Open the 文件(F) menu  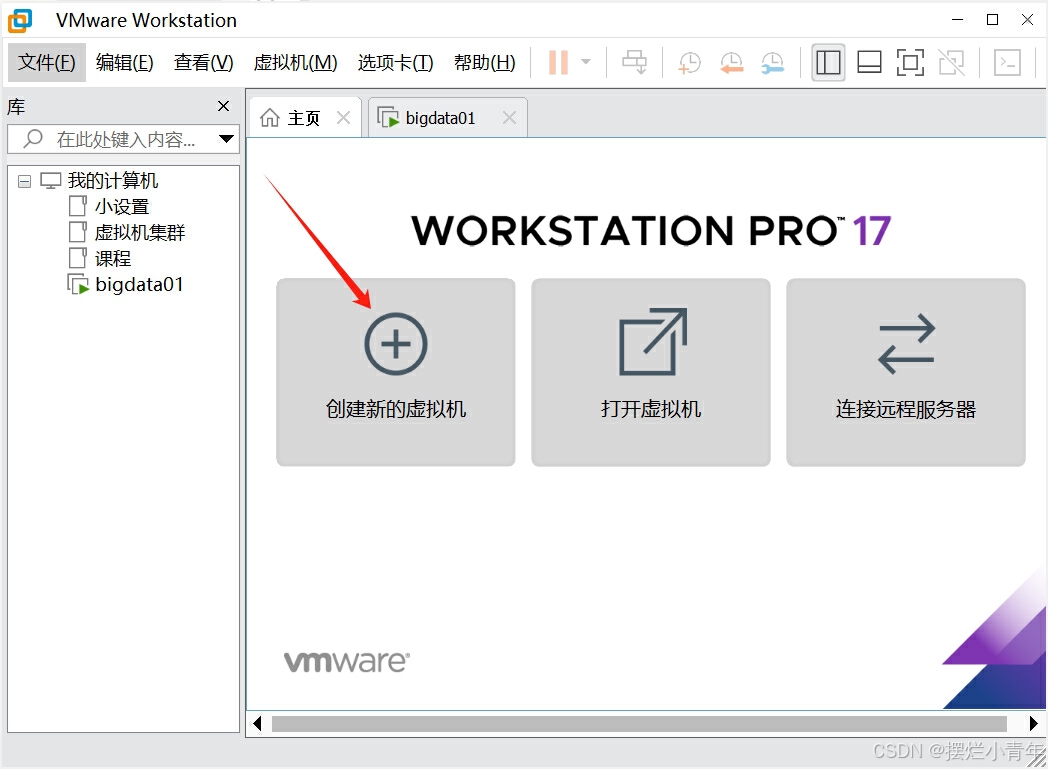tap(47, 63)
